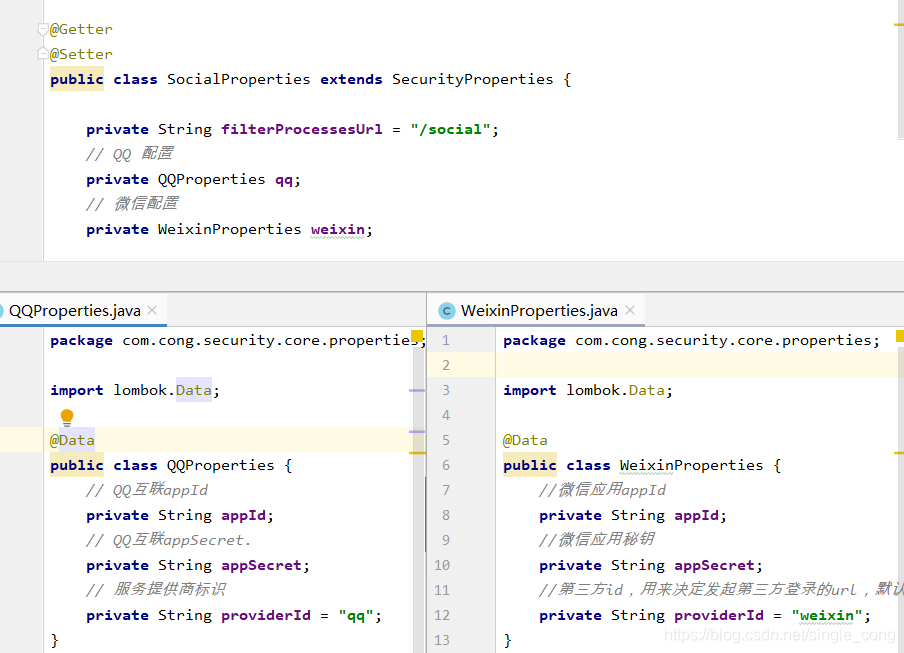Click the @Getter annotation
Screen dimensions: 904x653
click(81, 29)
